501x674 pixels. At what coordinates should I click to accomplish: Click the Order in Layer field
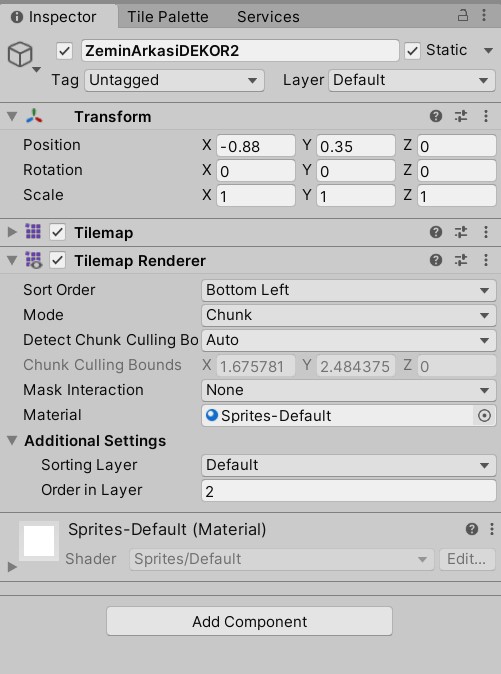(348, 490)
